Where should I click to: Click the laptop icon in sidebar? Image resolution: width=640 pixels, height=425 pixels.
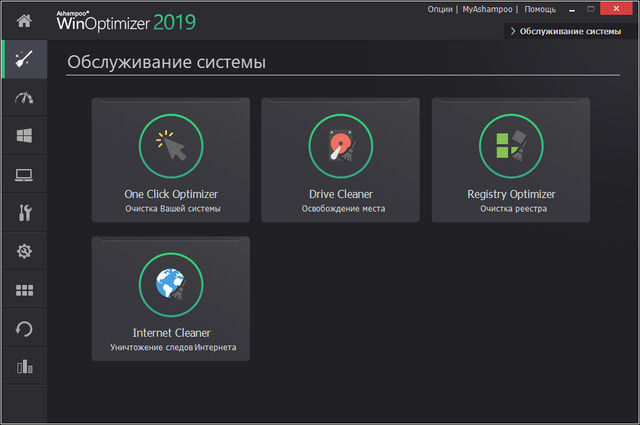pos(24,174)
